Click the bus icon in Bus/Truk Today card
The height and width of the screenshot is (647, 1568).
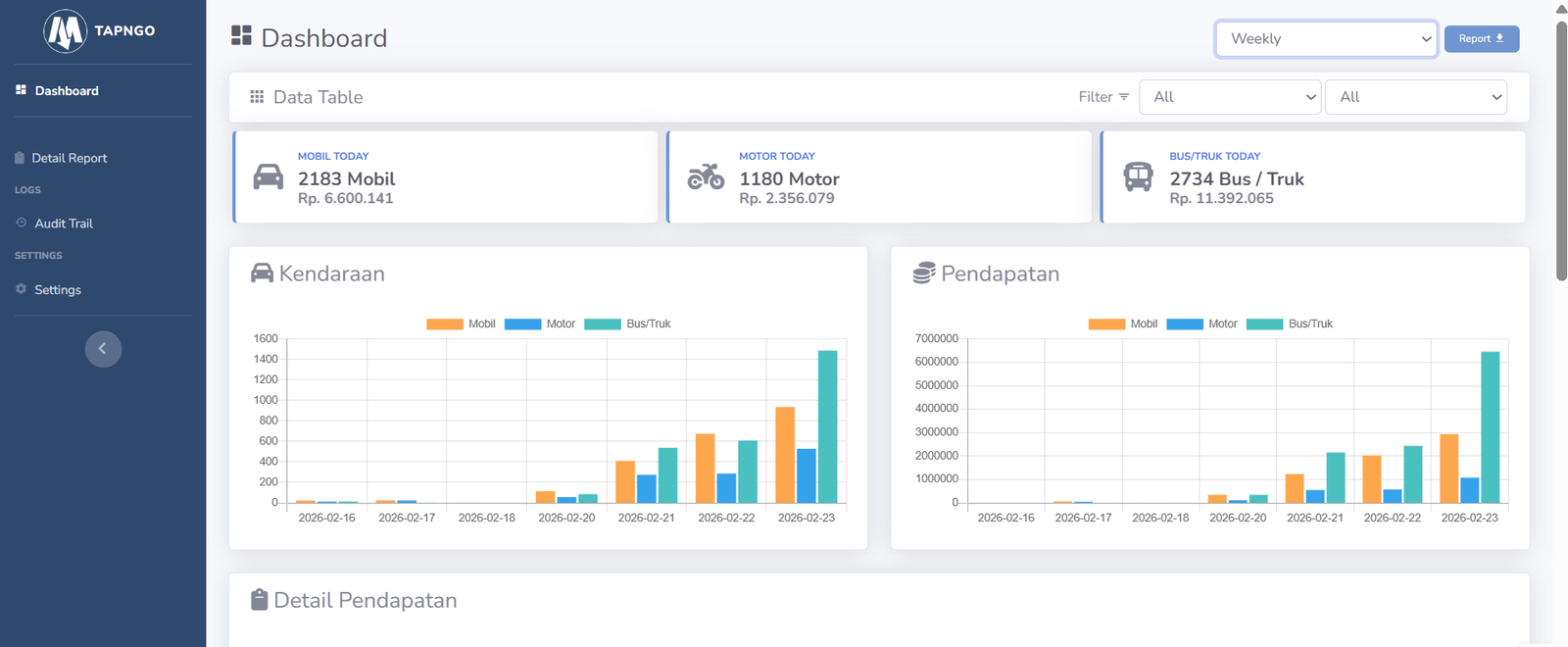(x=1138, y=176)
